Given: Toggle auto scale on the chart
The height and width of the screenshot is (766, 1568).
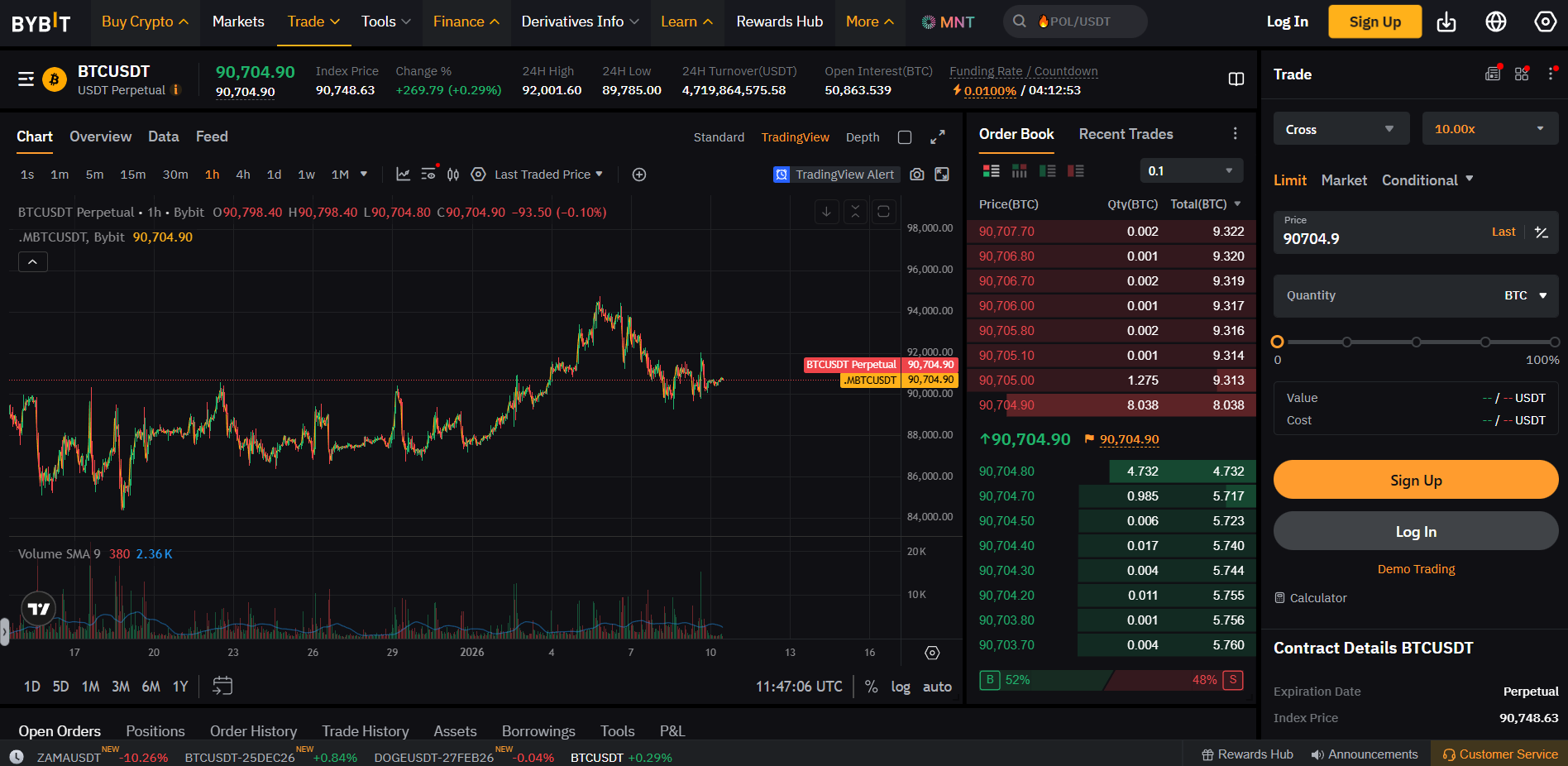Looking at the screenshot, I should pos(937,687).
